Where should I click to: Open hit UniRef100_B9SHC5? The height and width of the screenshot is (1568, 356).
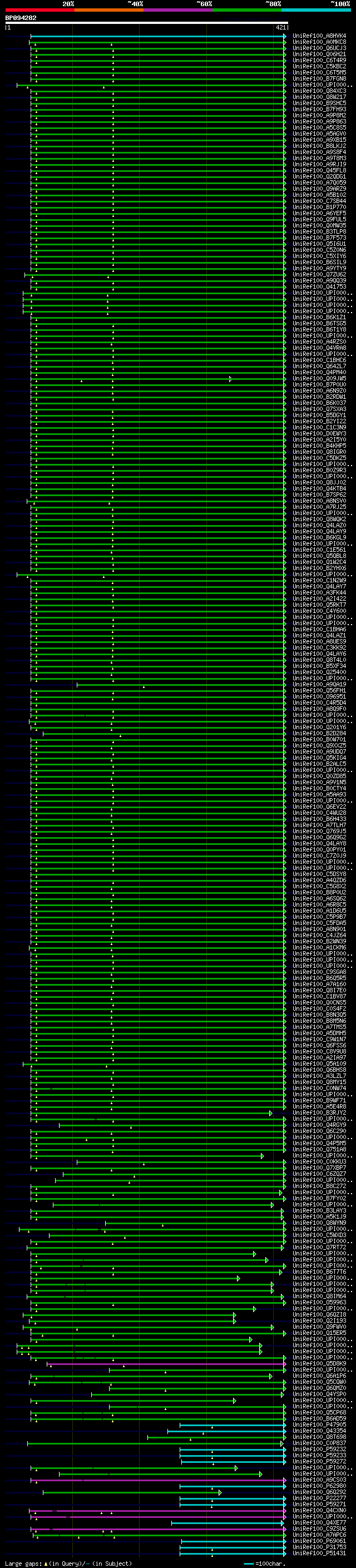click(319, 103)
